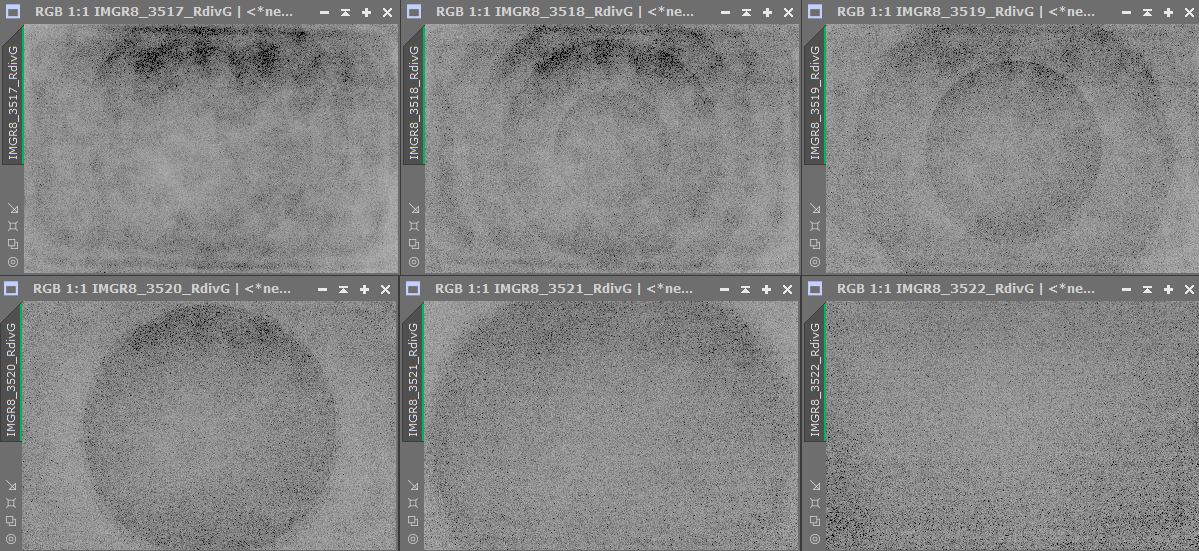Click the circular target icon in IMGR8_3522_RdivG window

pyautogui.click(x=815, y=538)
